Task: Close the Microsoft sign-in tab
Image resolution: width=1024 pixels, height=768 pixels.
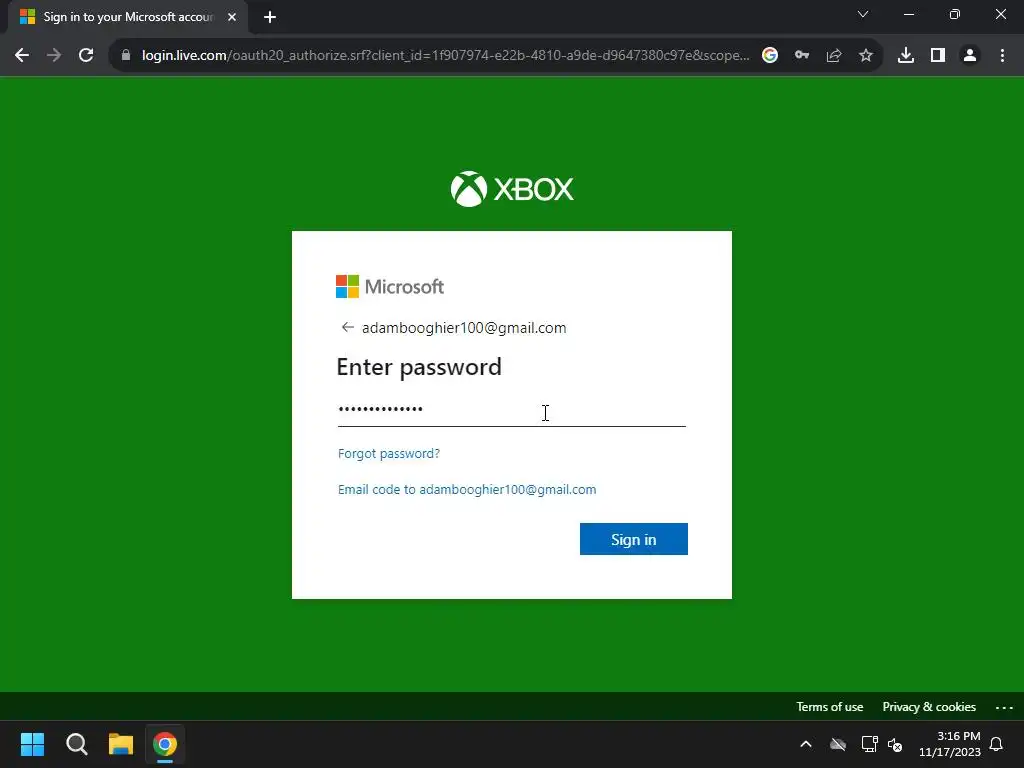Action: (232, 17)
